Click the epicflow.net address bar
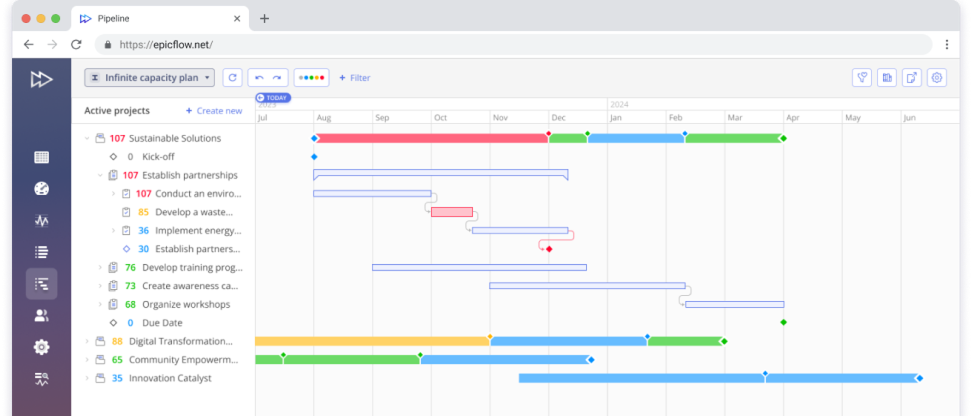The image size is (972, 416). pyautogui.click(x=513, y=45)
